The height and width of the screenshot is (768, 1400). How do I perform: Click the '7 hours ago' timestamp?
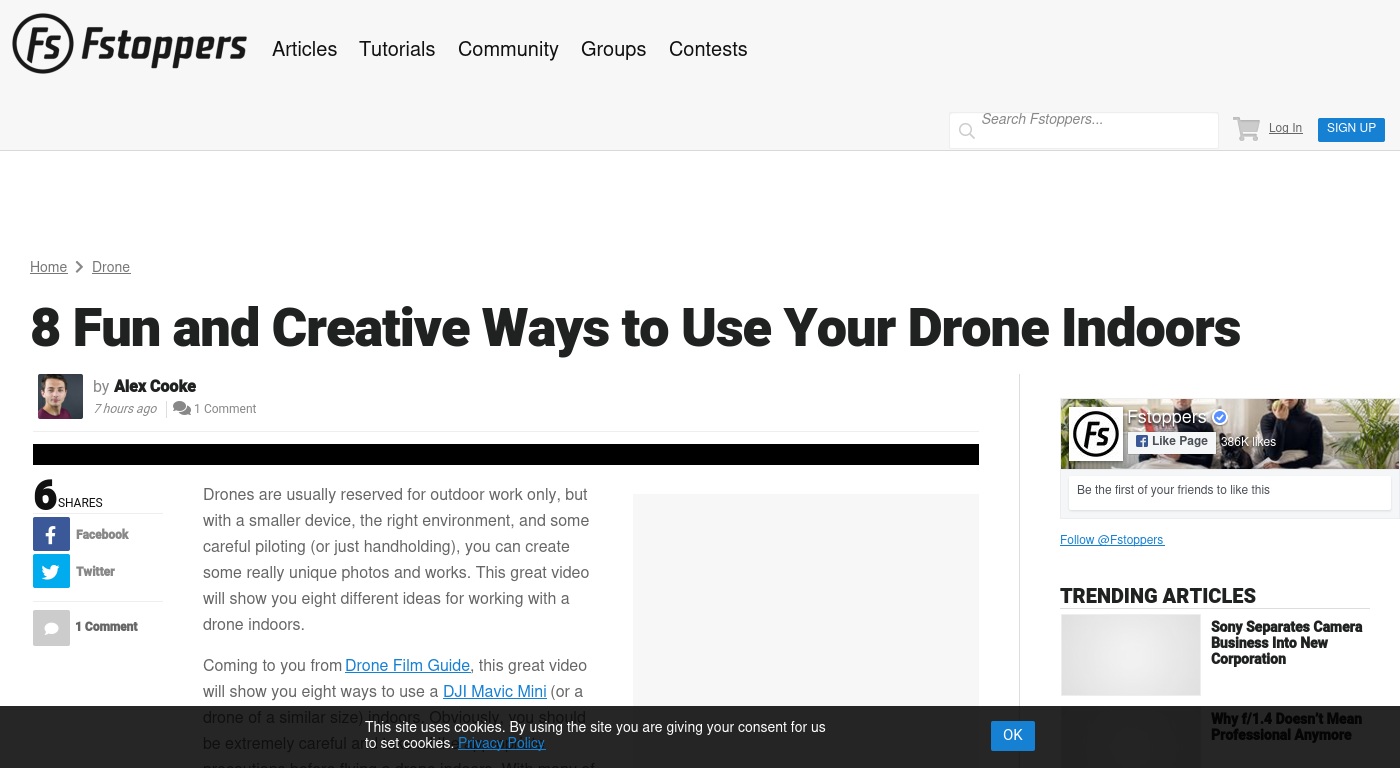pyautogui.click(x=125, y=409)
